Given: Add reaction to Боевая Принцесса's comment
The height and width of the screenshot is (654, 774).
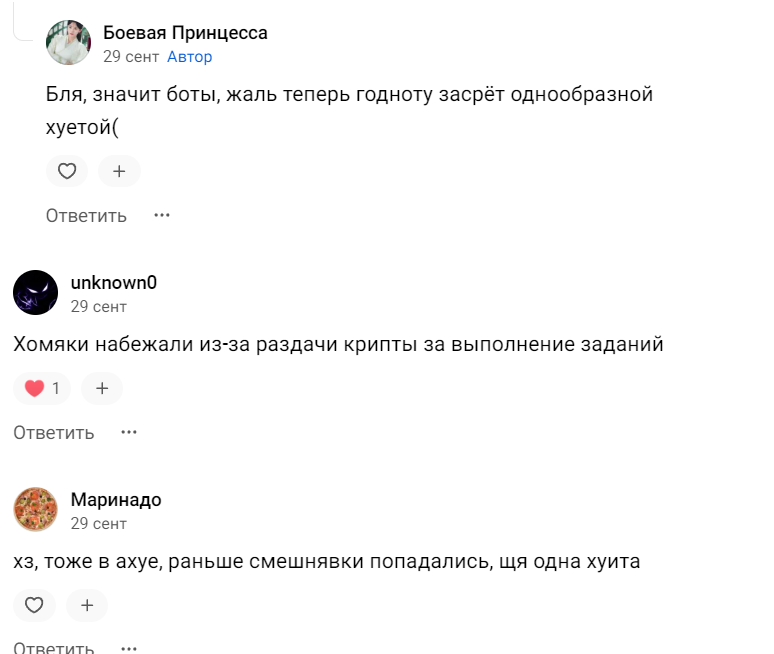Looking at the screenshot, I should [119, 171].
